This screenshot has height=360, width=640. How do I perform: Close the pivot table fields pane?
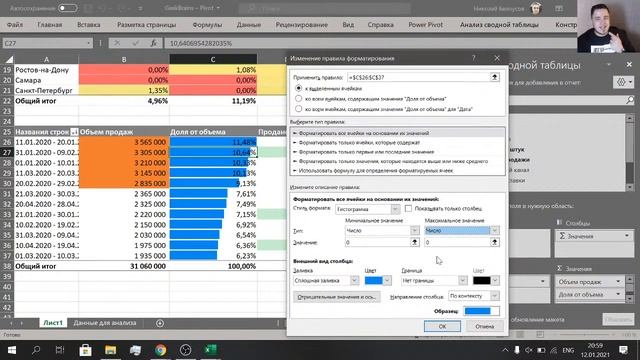coord(629,64)
